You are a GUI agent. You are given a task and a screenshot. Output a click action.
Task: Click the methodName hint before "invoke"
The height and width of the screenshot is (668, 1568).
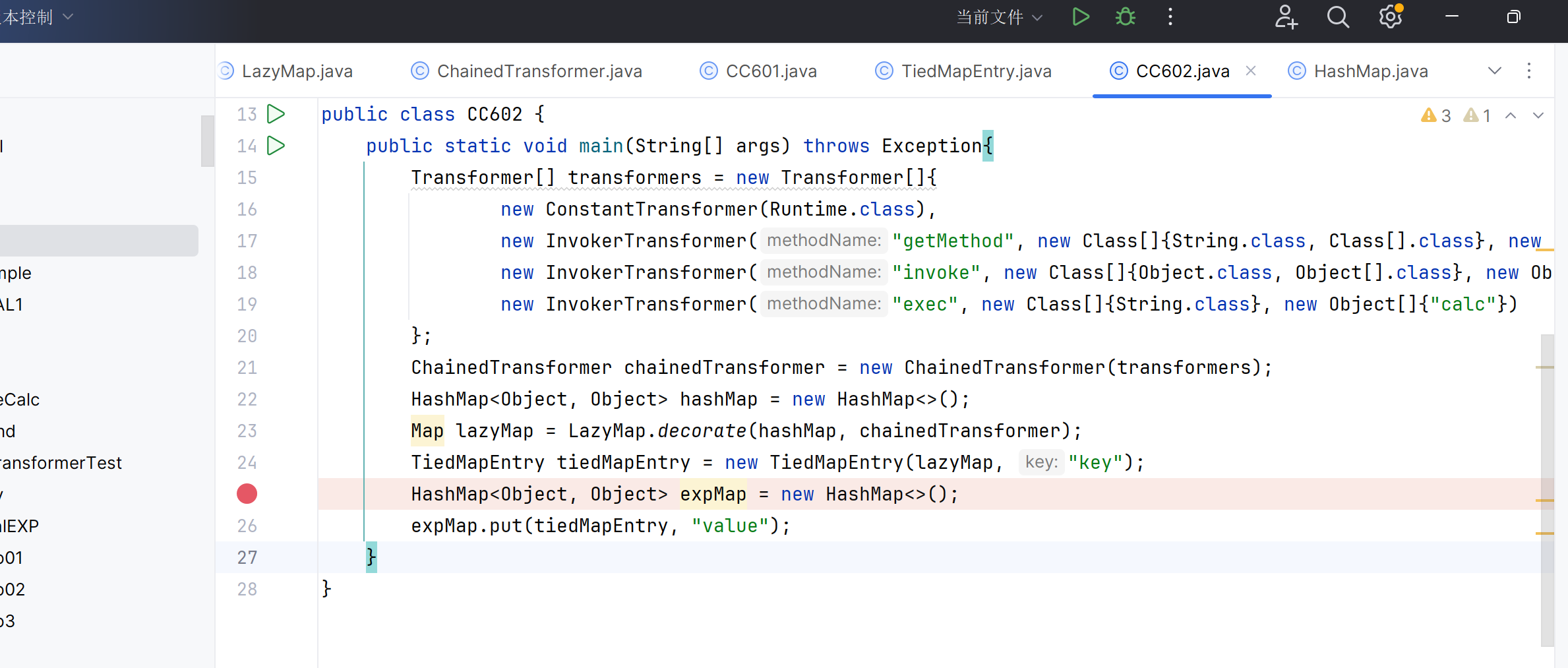(x=824, y=272)
